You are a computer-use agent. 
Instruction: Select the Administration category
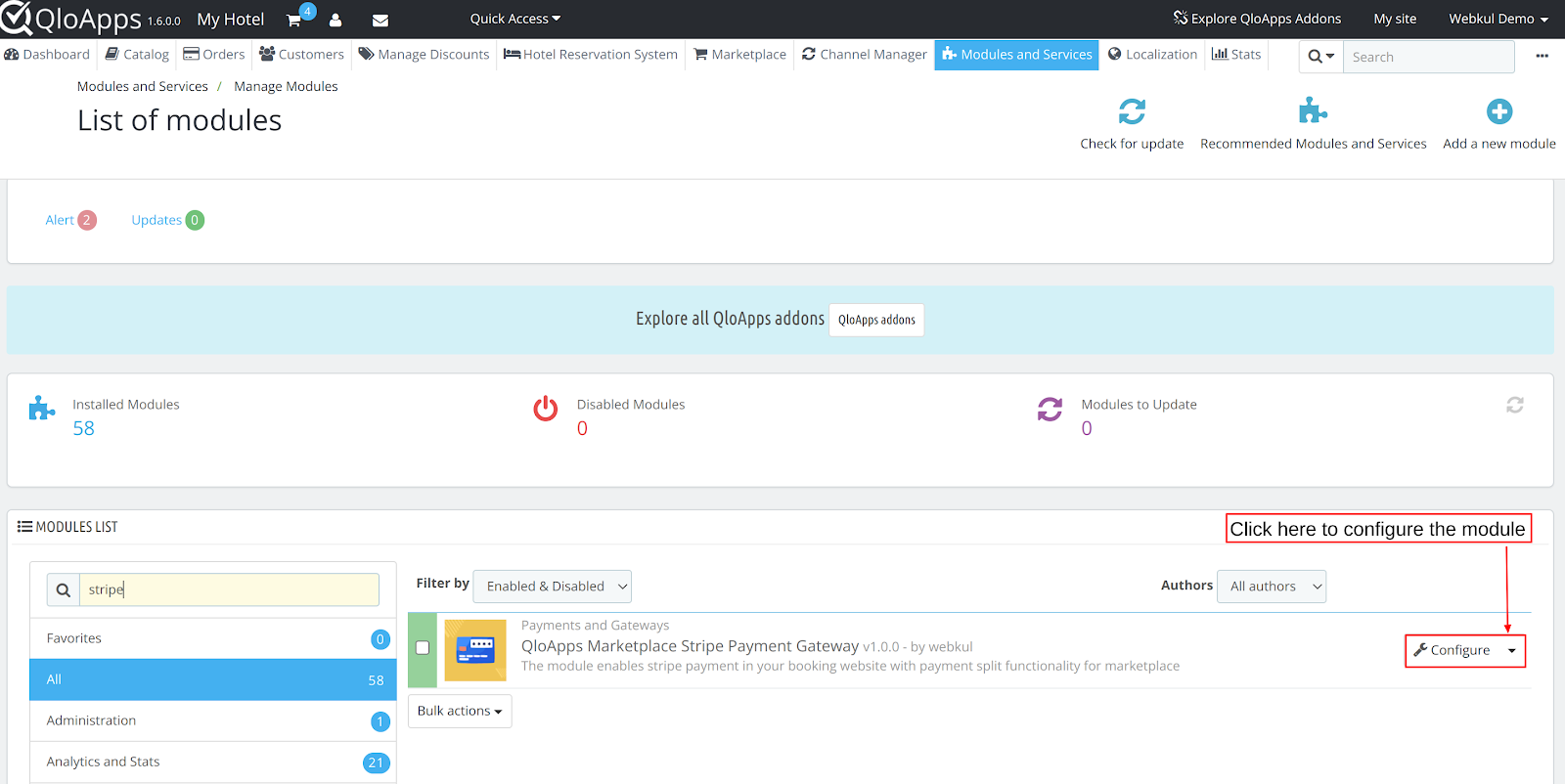[213, 720]
